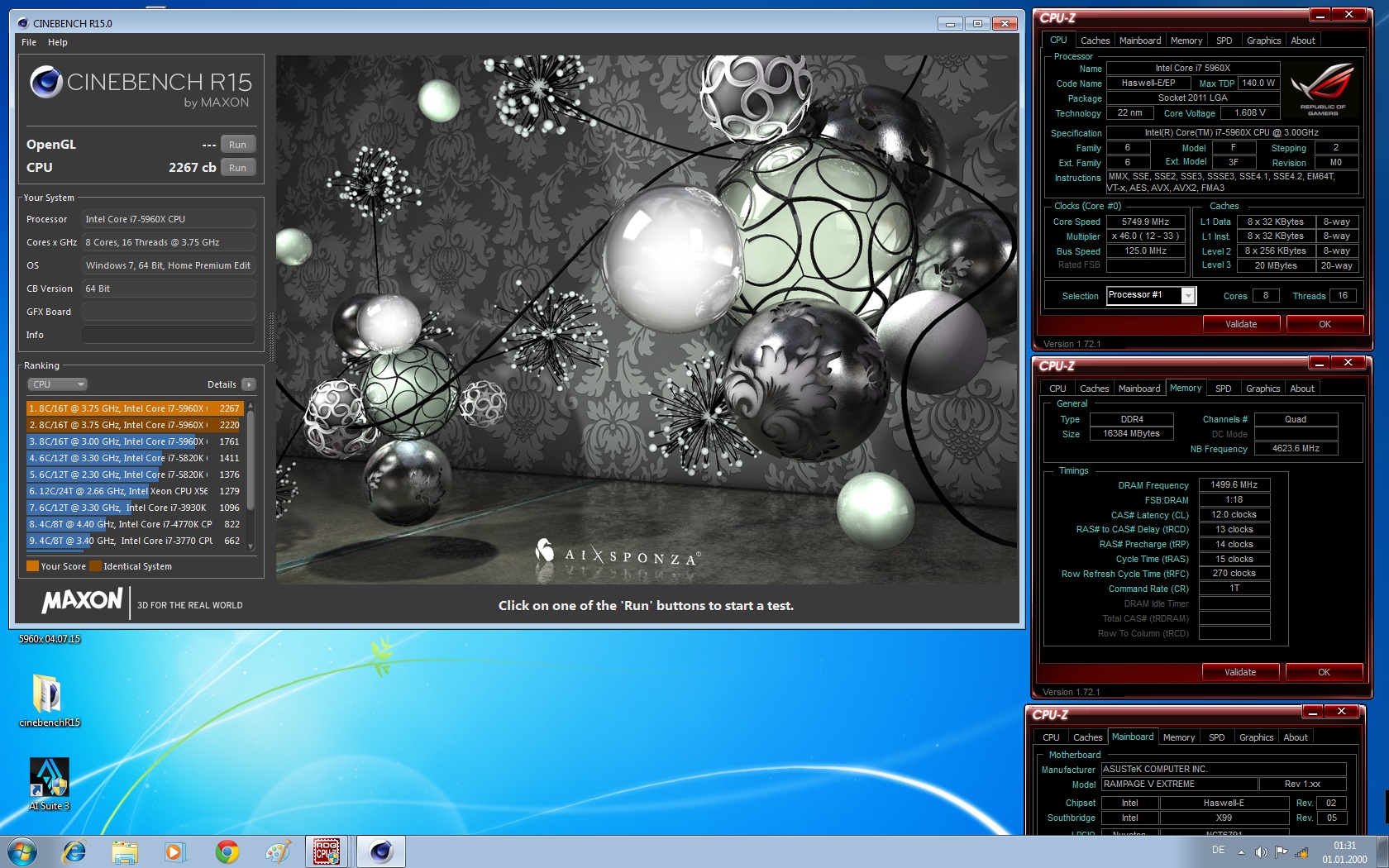This screenshot has height=868, width=1389.
Task: Select rank 6 Xeon entry scoring 1279
Action: tap(135, 491)
